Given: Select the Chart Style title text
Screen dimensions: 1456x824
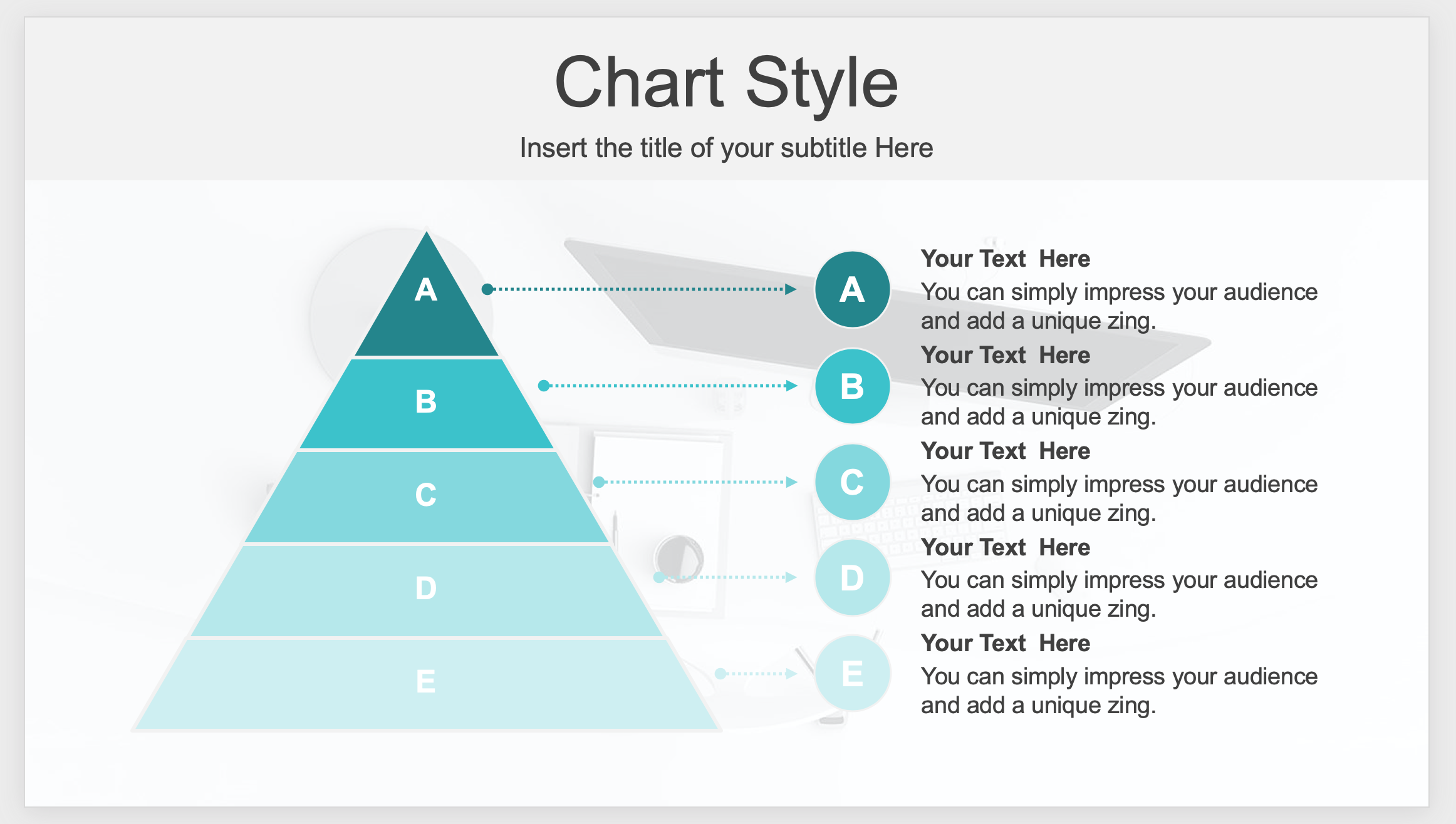Looking at the screenshot, I should (x=727, y=83).
